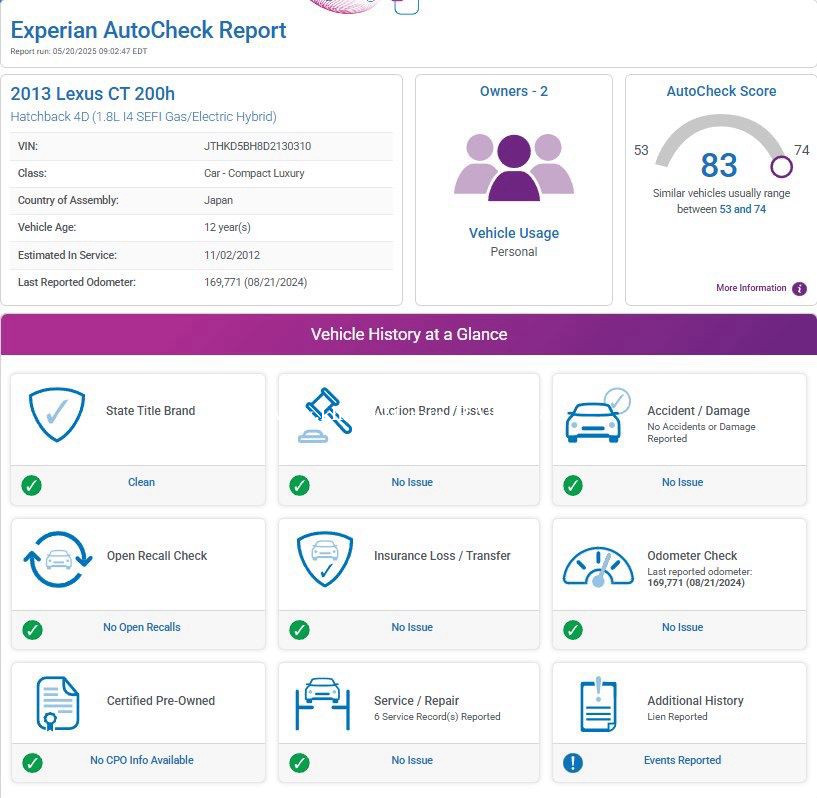
Task: Click green check in Insurance Loss card
Action: (300, 630)
